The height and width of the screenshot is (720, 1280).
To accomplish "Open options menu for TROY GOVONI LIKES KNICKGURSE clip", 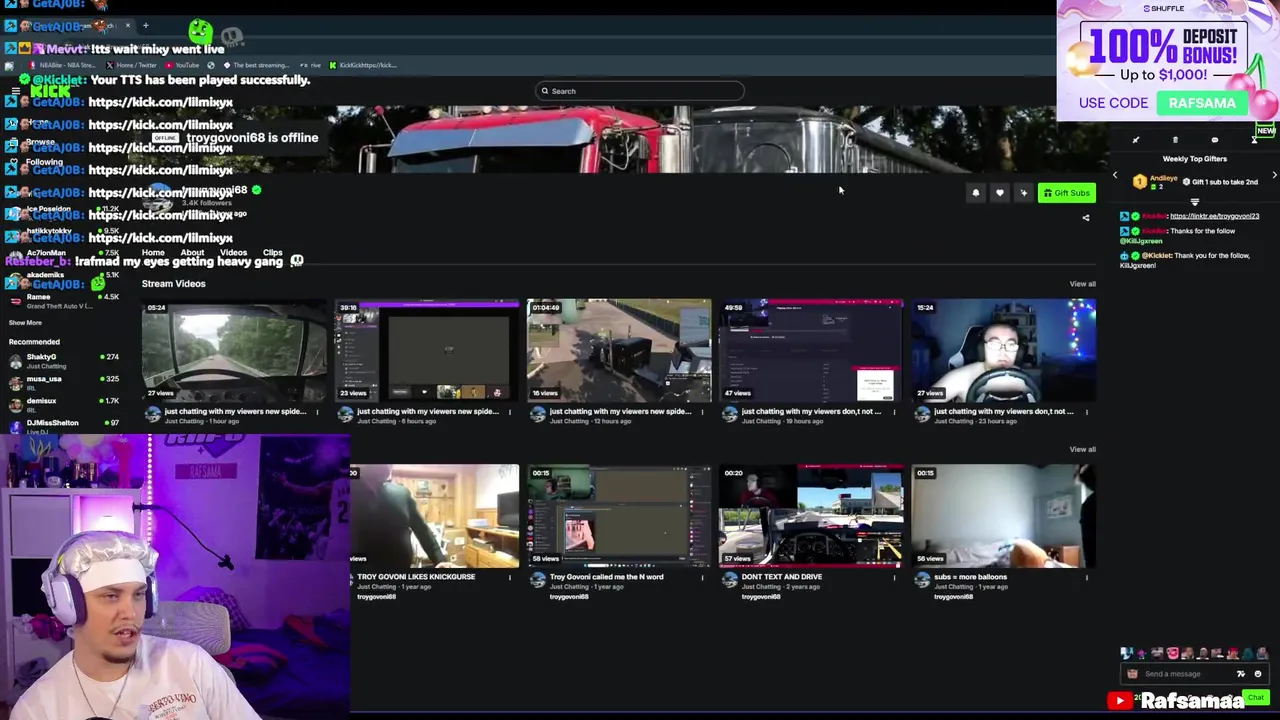I will coord(509,577).
